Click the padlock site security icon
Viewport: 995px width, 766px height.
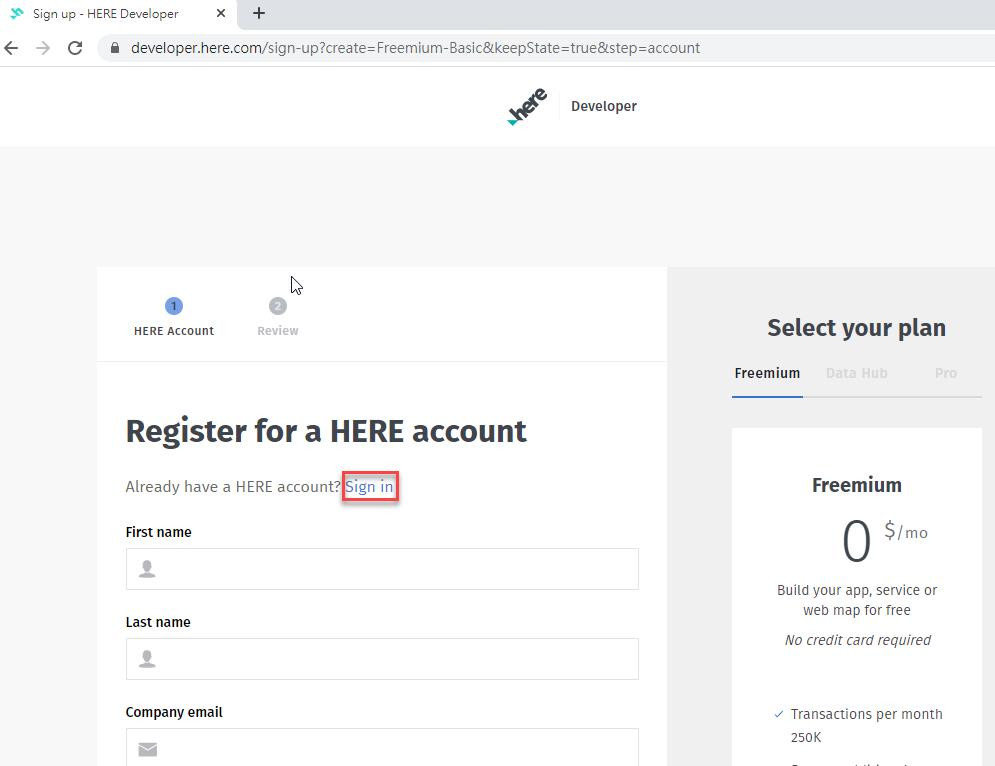click(x=115, y=48)
